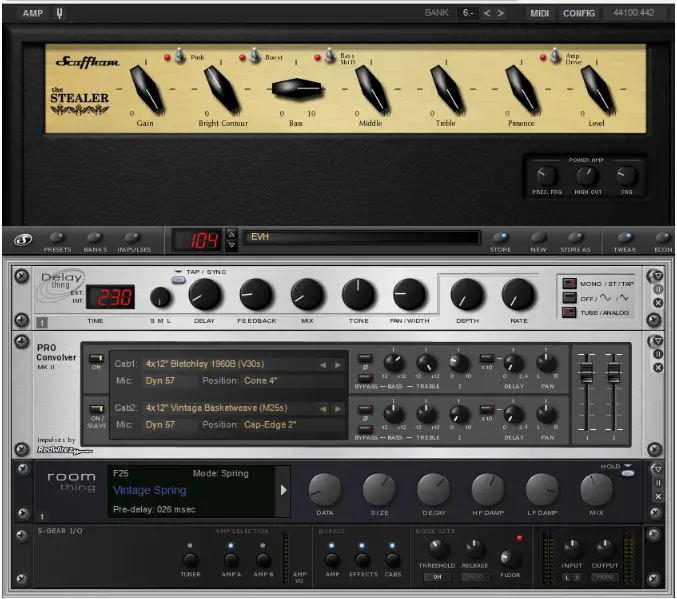
Task: Toggle Cab2 ON / Slave switch
Action: (96, 409)
